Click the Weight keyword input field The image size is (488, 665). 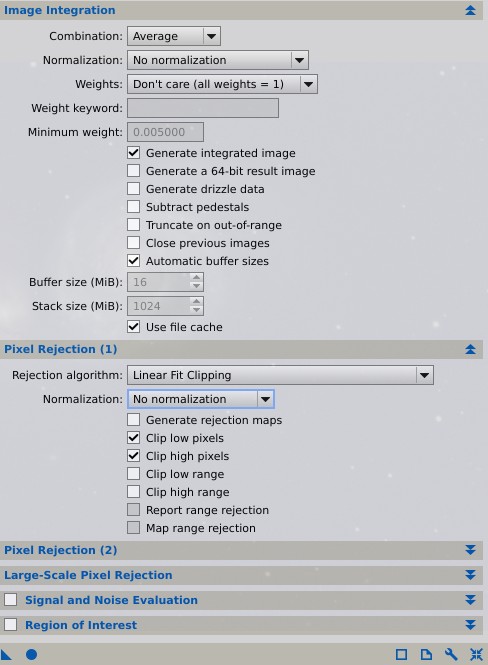click(x=203, y=108)
